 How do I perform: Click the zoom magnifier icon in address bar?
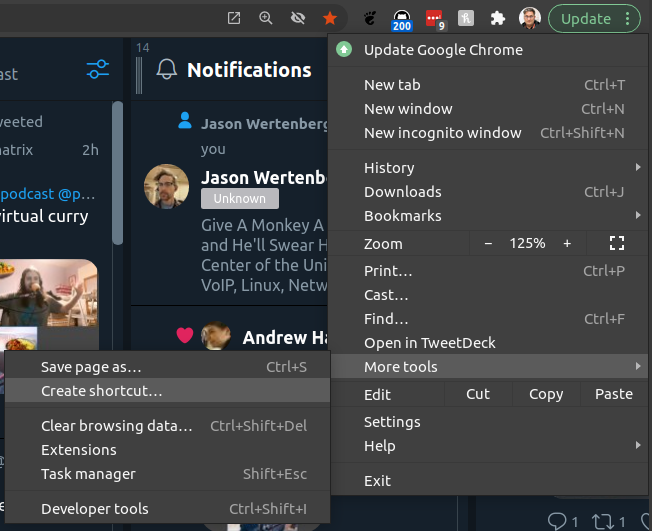tap(265, 18)
